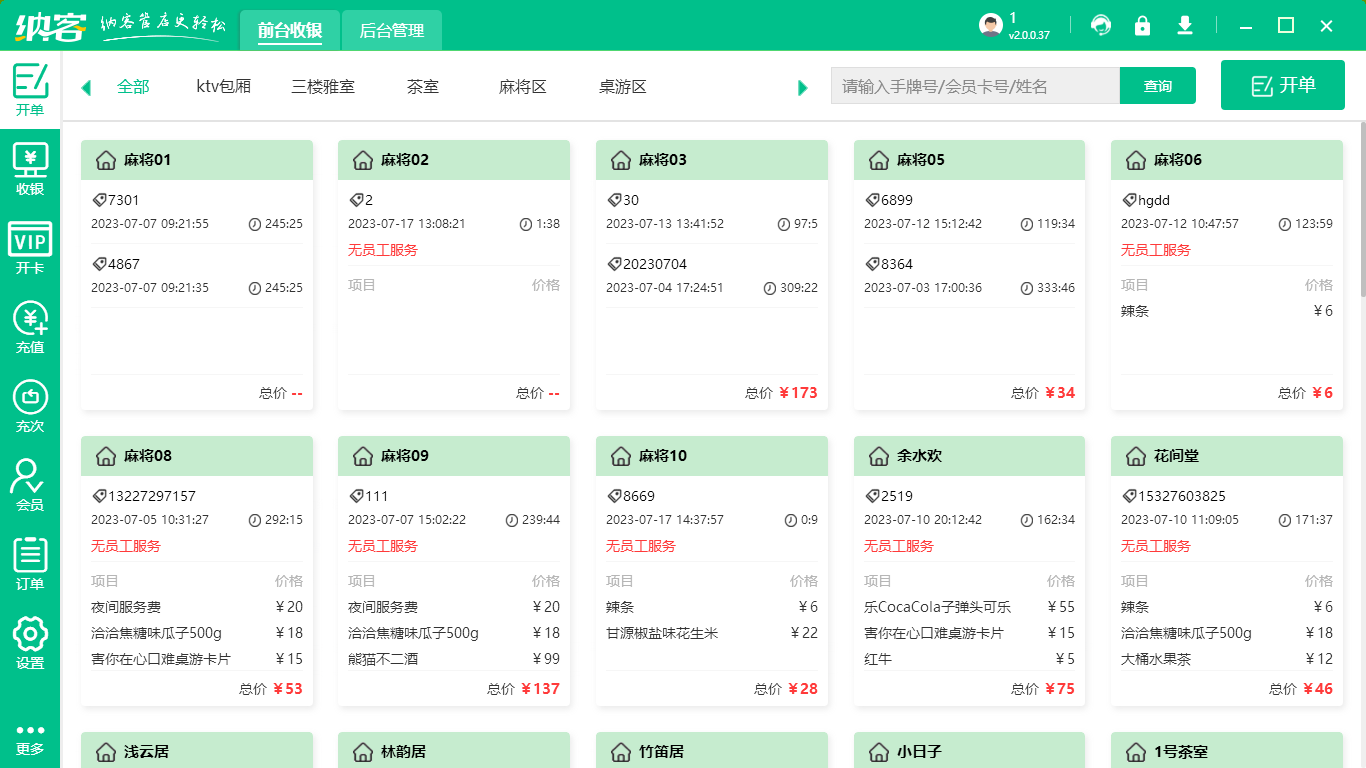The height and width of the screenshot is (768, 1366).
Task: Click the 开单 button at top right
Action: pyautogui.click(x=1282, y=84)
